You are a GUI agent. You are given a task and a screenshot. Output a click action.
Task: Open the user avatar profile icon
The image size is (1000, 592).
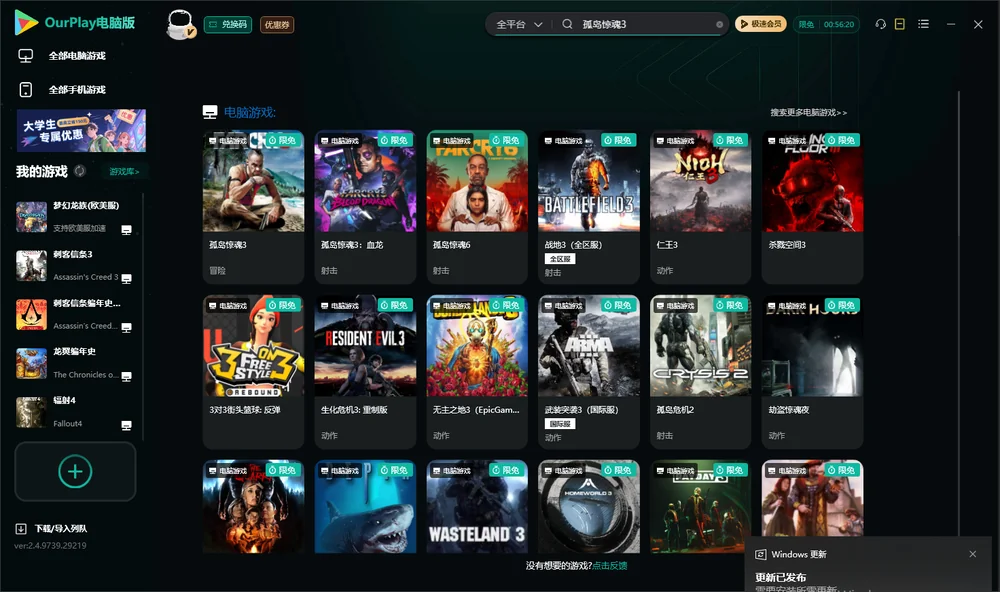coord(180,24)
